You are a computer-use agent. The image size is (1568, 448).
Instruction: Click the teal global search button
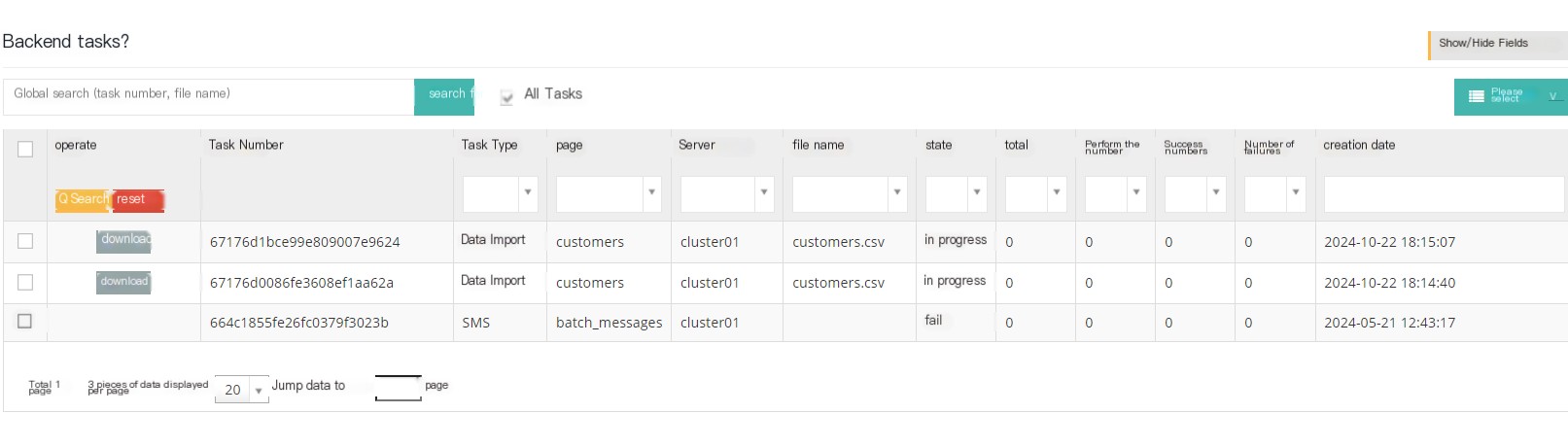coord(444,96)
